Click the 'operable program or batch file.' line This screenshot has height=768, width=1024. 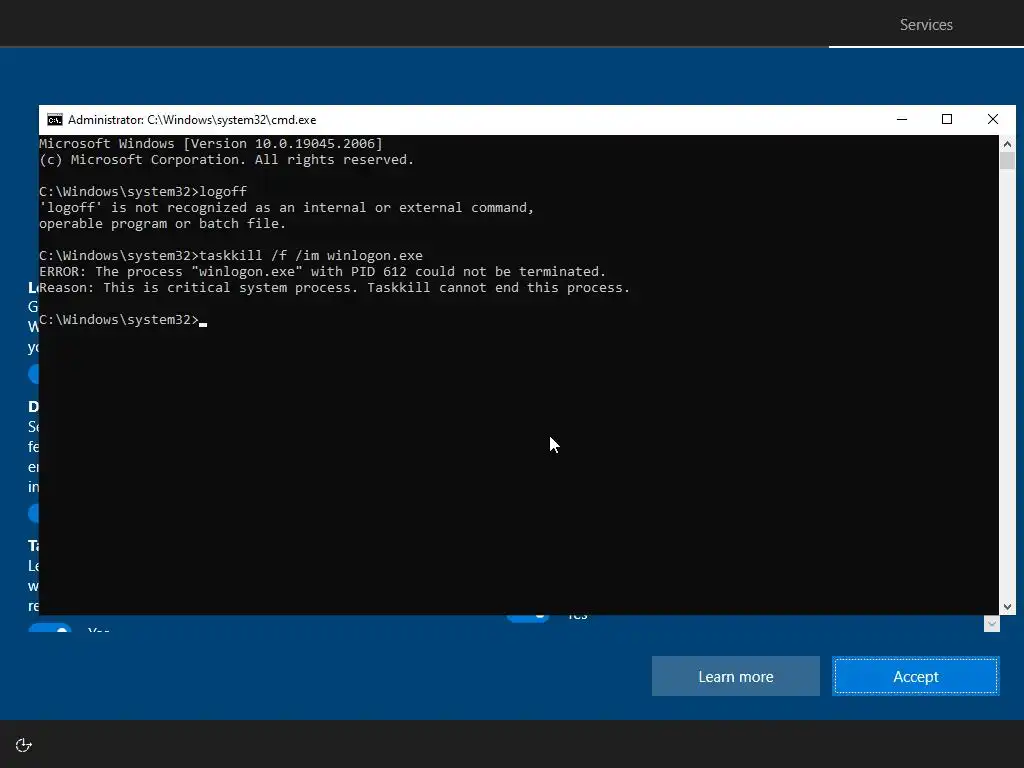coord(163,223)
